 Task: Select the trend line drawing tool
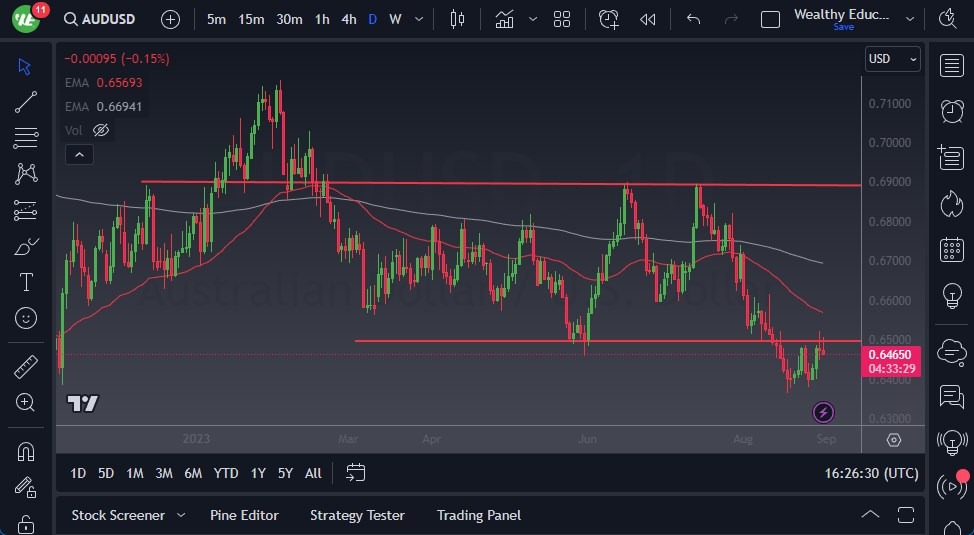(x=26, y=101)
